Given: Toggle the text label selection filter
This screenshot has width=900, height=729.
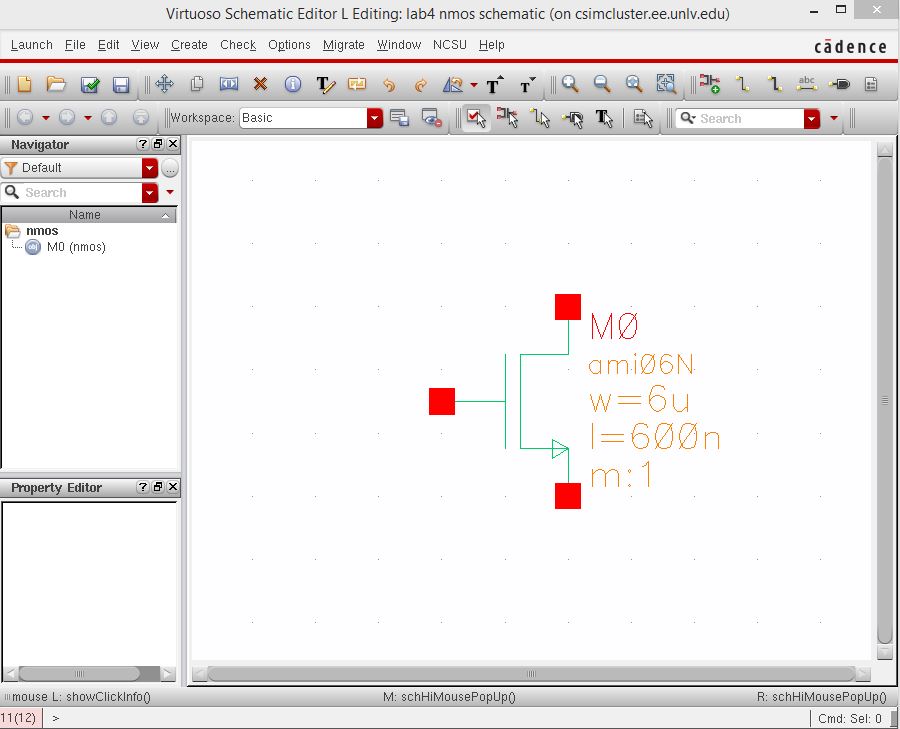Looking at the screenshot, I should pyautogui.click(x=604, y=118).
